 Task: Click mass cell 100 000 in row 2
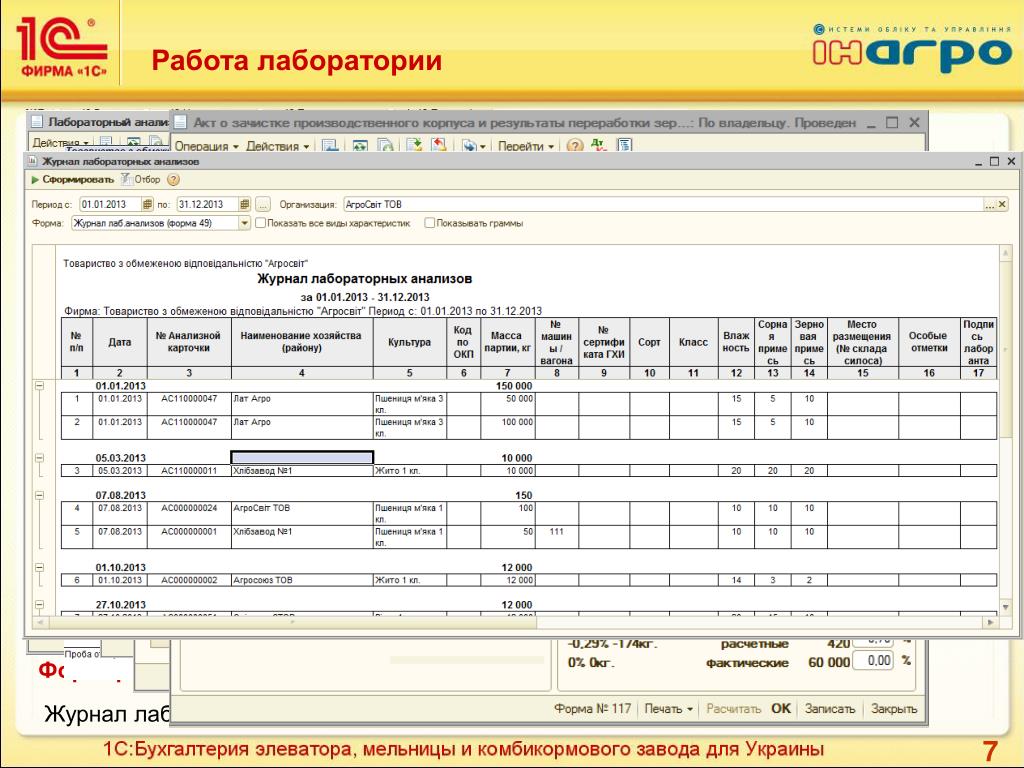pos(507,427)
